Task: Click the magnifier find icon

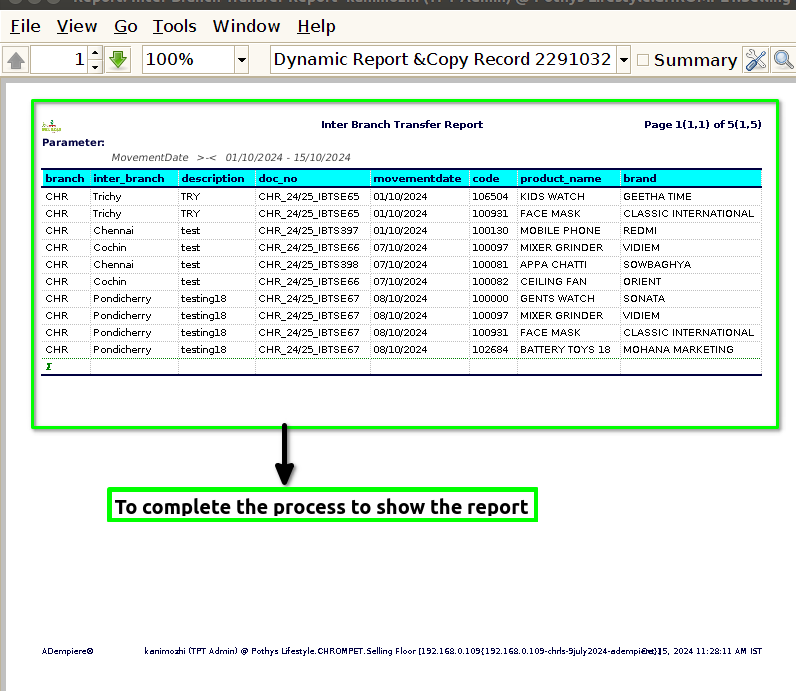Action: coord(783,60)
